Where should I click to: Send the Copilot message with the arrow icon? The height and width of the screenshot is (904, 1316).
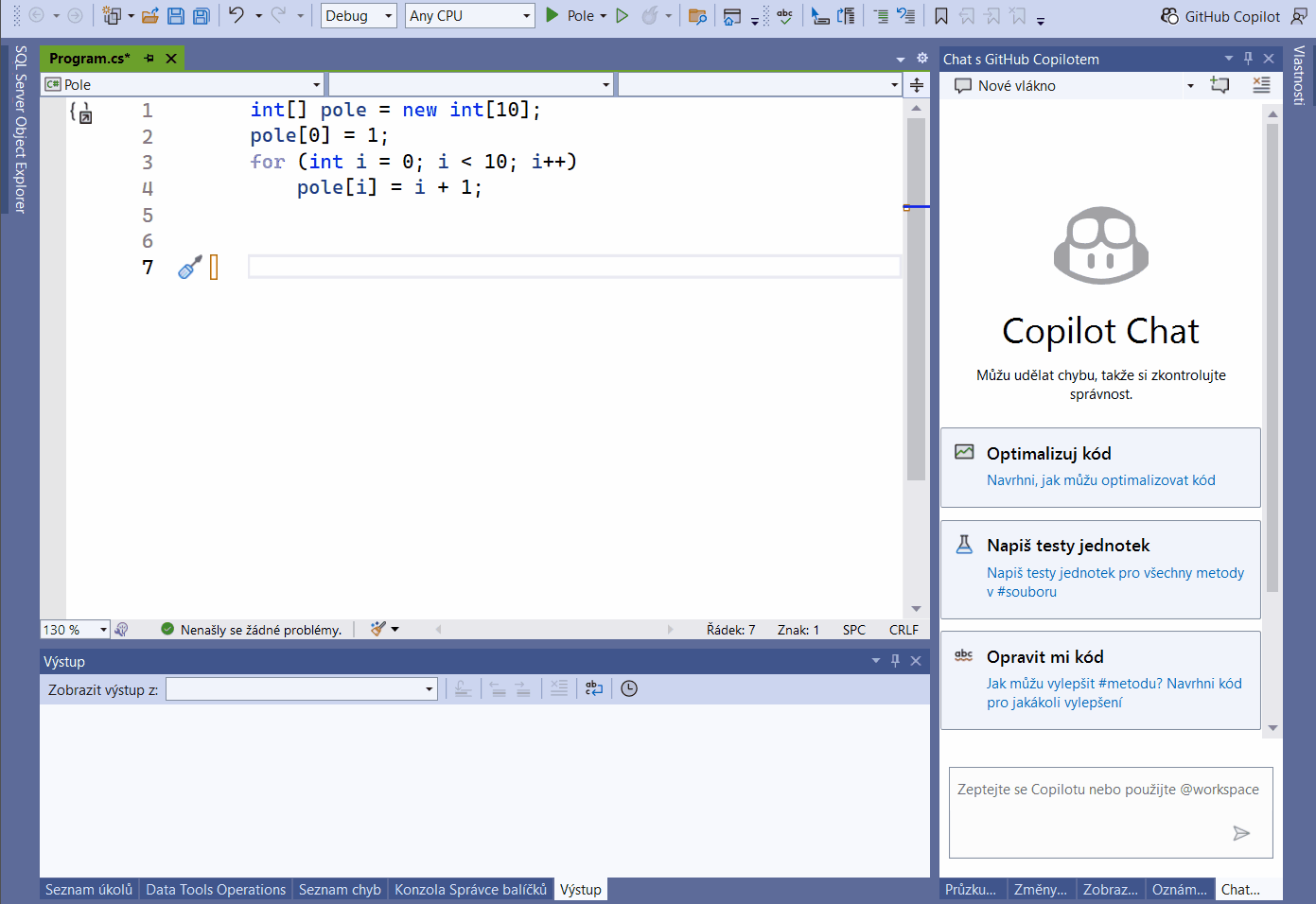pos(1241,833)
